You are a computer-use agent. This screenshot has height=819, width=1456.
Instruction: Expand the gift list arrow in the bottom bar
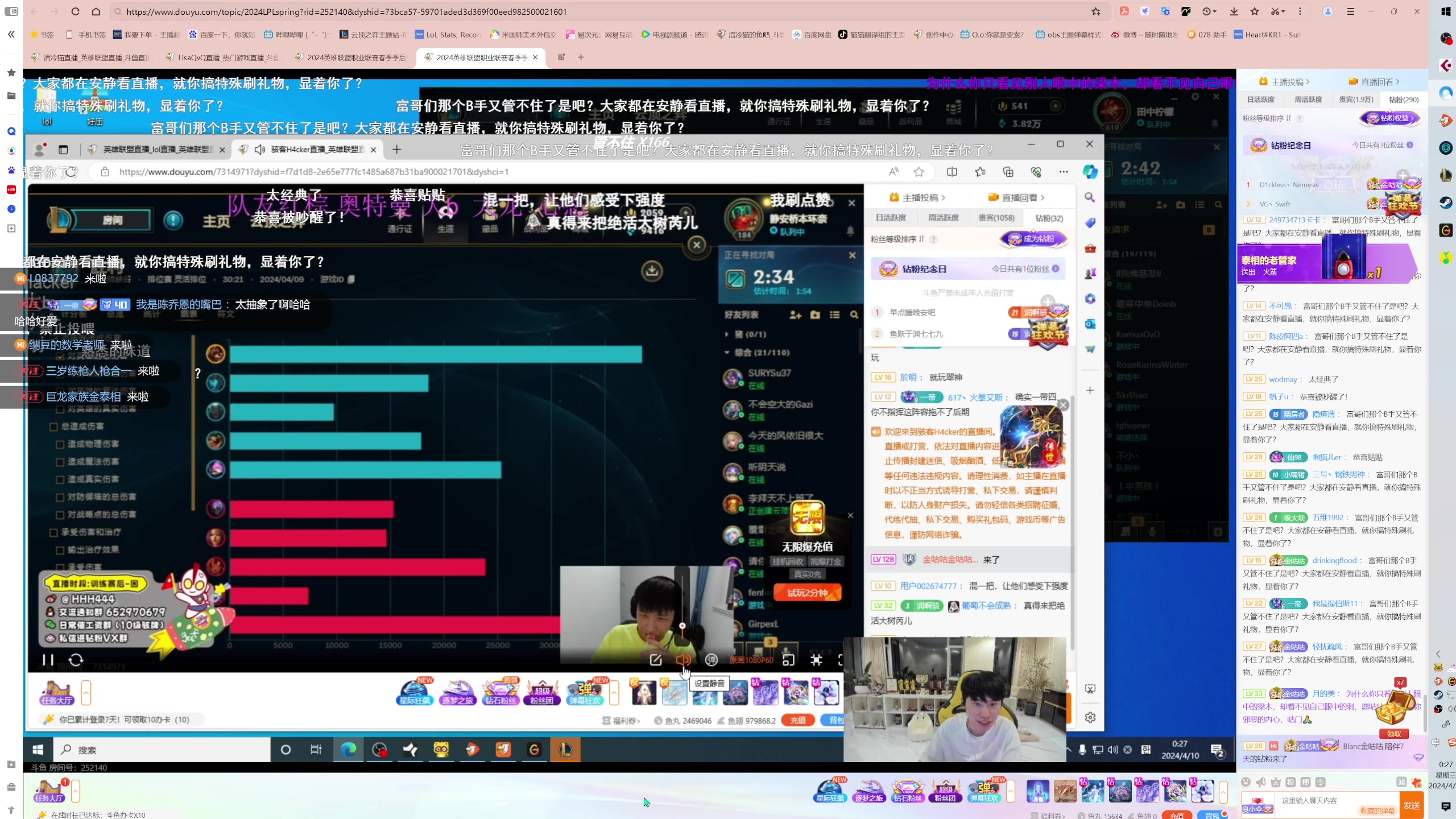tap(1223, 791)
